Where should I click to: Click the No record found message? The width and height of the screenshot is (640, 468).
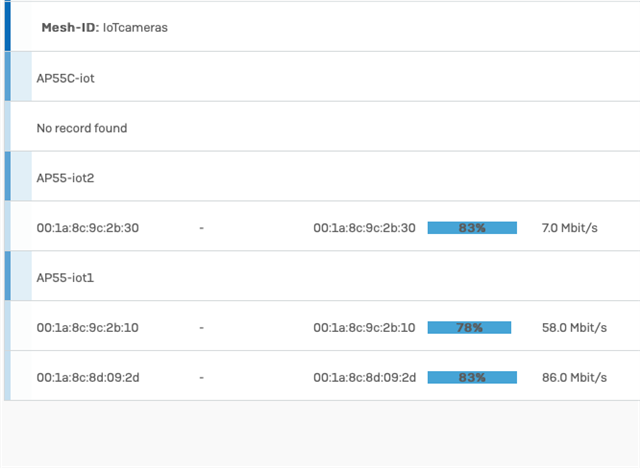pyautogui.click(x=82, y=128)
